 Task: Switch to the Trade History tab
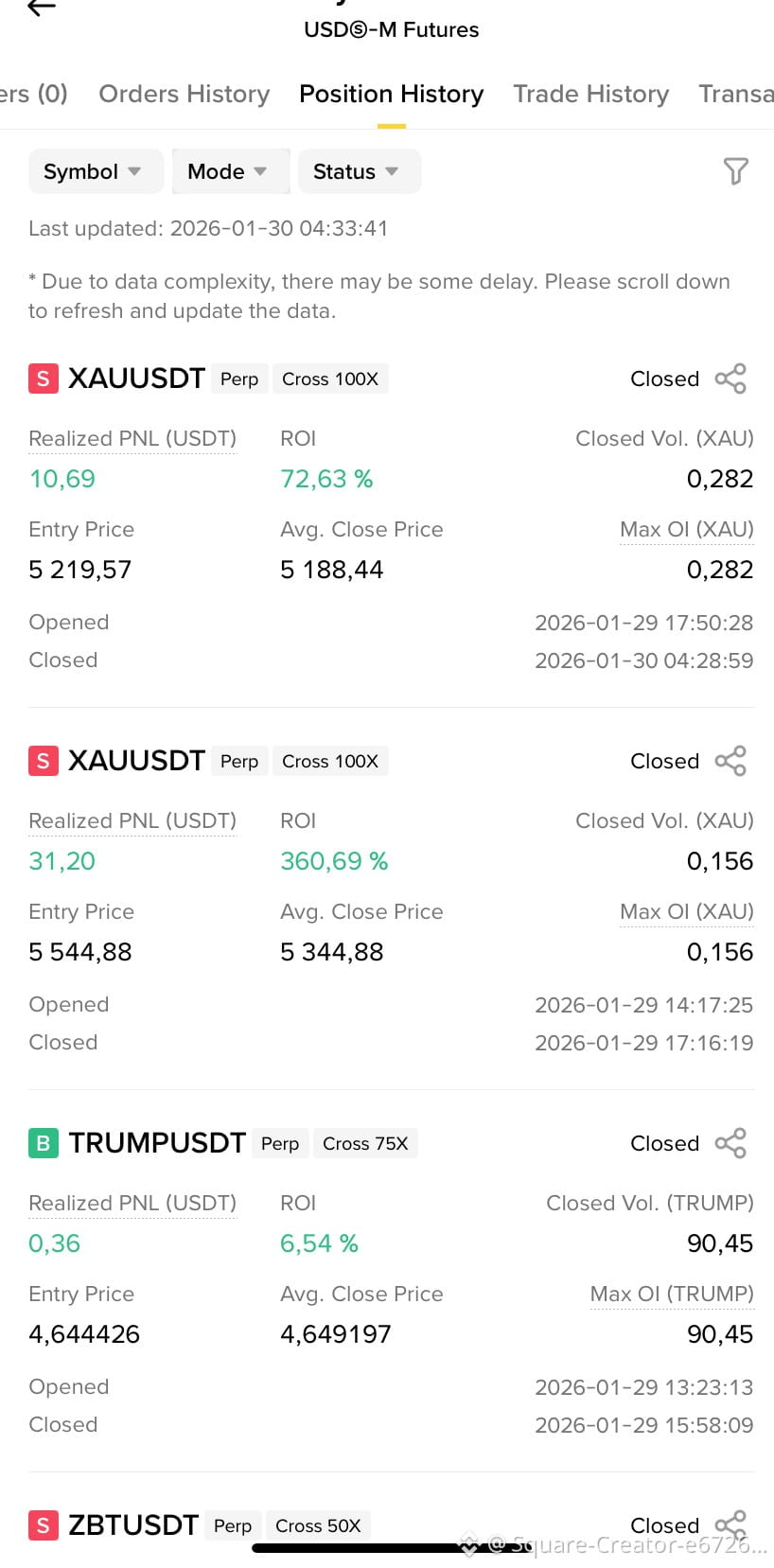point(590,94)
